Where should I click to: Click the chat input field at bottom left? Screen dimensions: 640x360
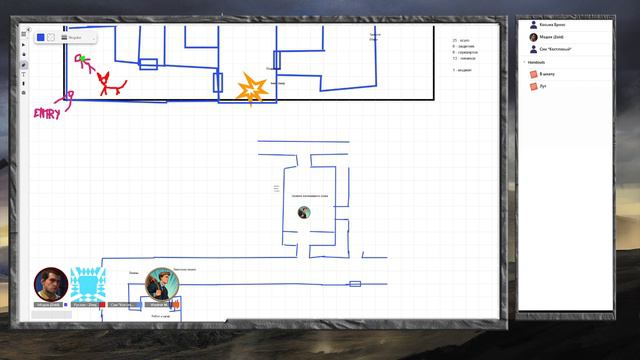click(51, 315)
